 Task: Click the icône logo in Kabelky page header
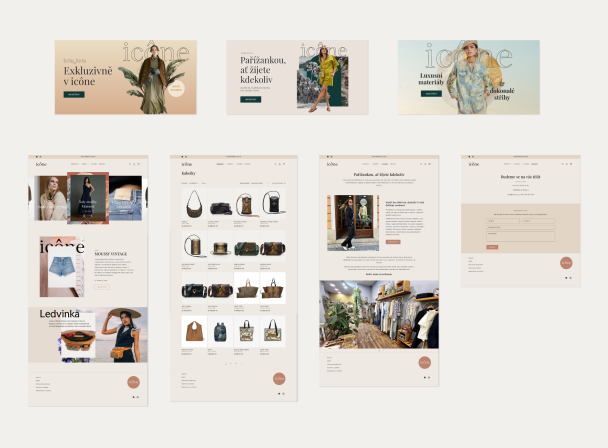point(187,164)
